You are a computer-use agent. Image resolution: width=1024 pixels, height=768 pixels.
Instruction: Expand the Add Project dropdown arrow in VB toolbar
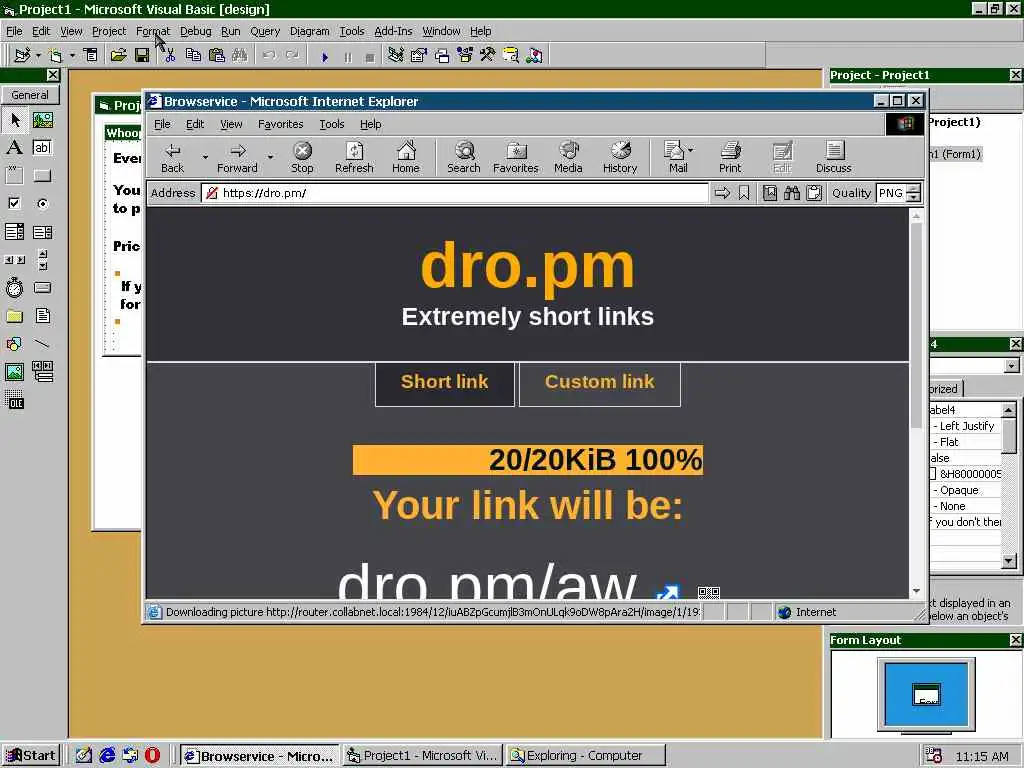point(38,56)
